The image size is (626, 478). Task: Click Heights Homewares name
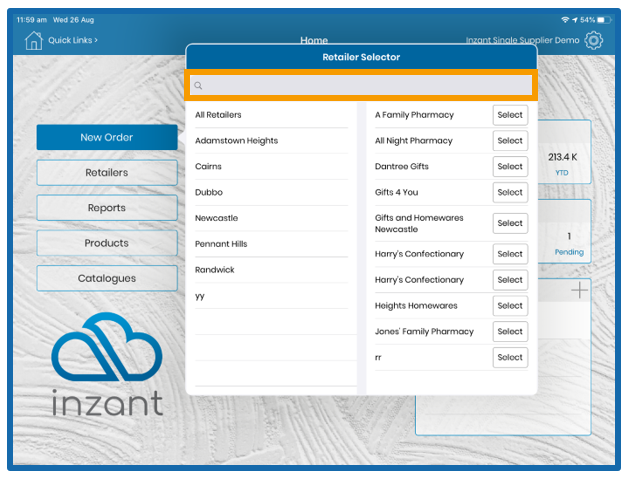click(x=416, y=306)
